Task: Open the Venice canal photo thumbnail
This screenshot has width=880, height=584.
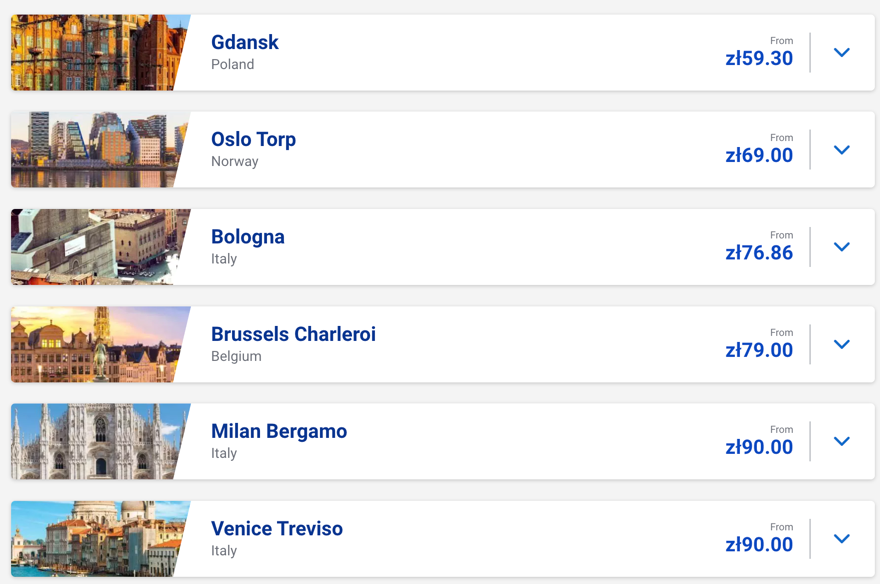Action: point(97,539)
